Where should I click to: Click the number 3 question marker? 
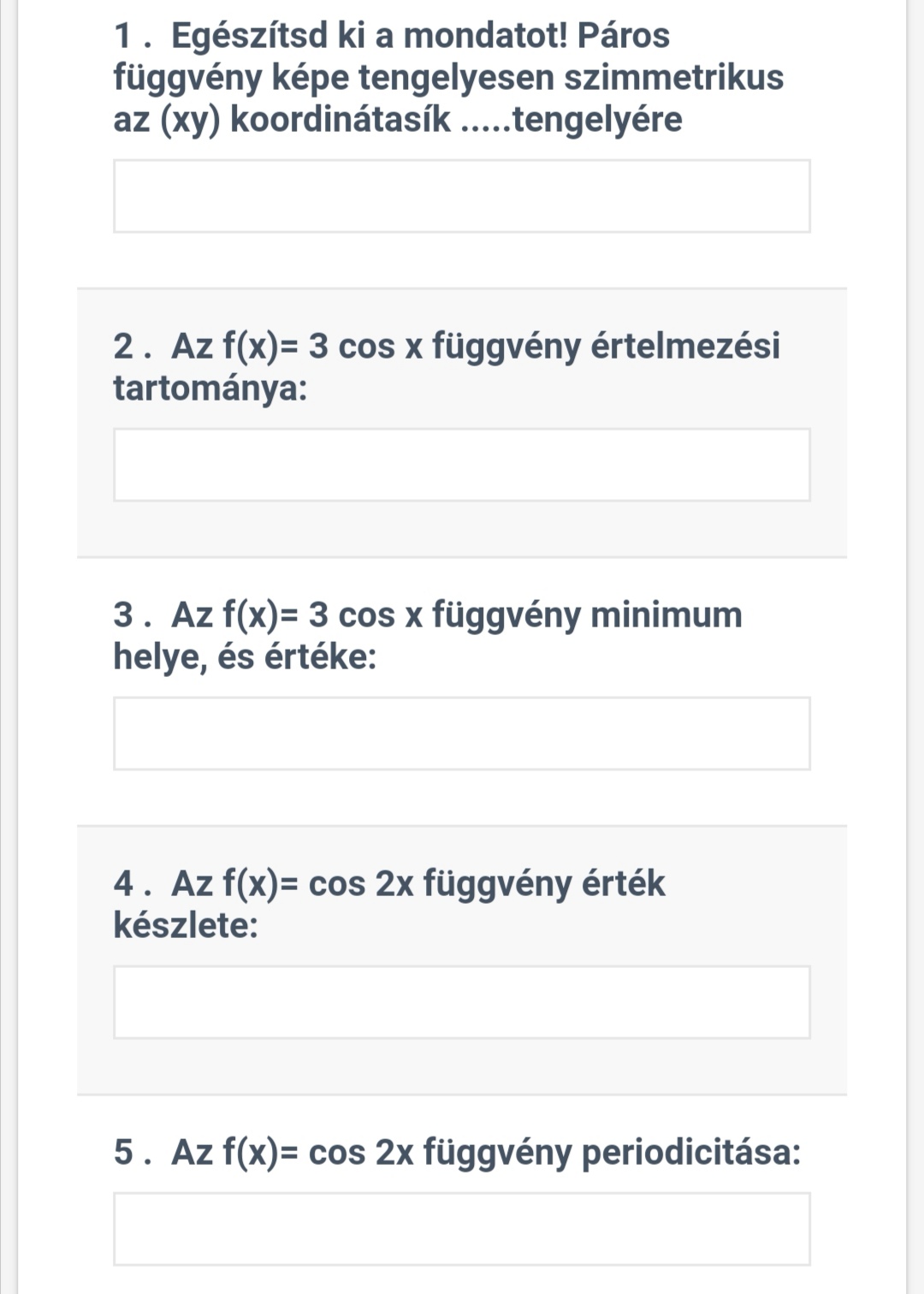(125, 615)
